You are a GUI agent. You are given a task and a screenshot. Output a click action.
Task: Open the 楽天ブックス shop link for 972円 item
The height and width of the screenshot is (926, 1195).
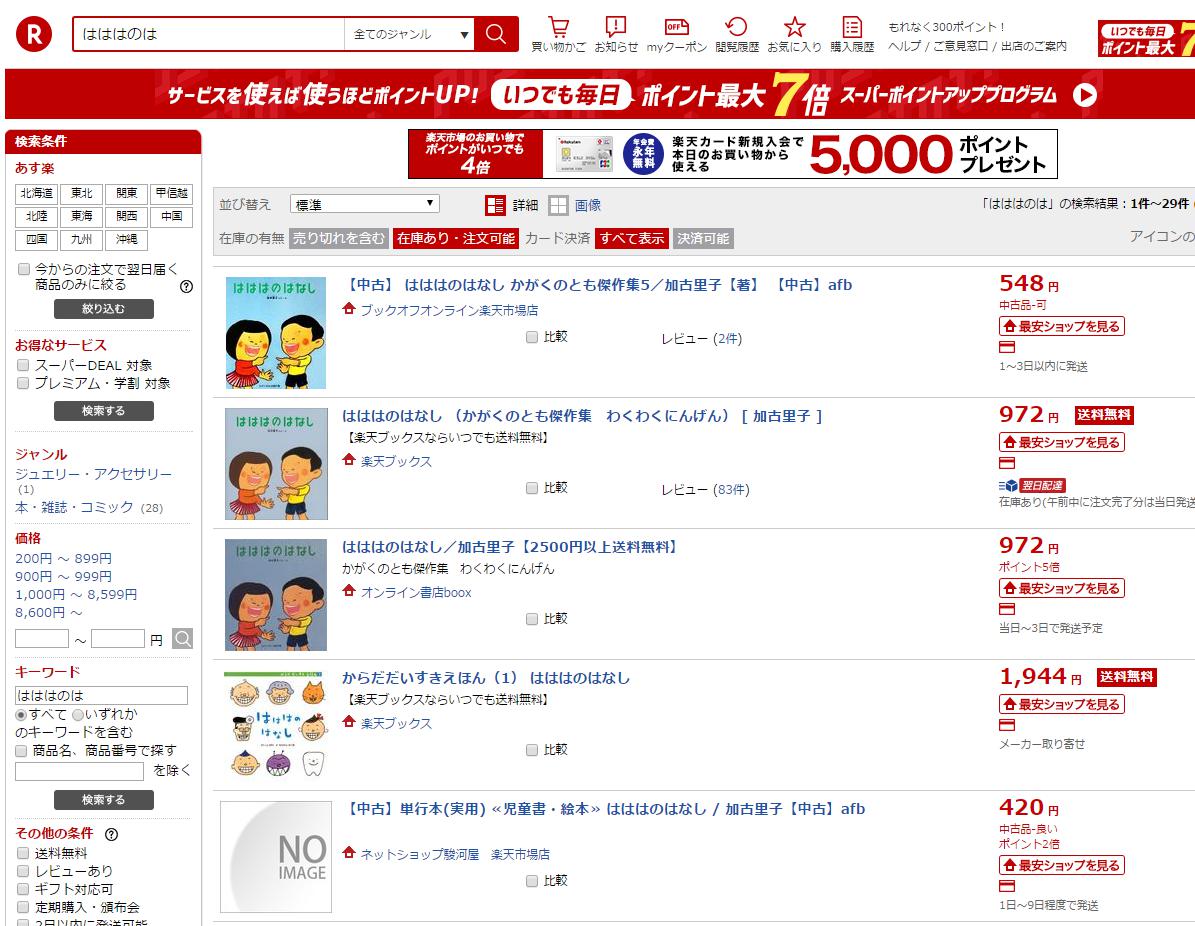pos(396,462)
